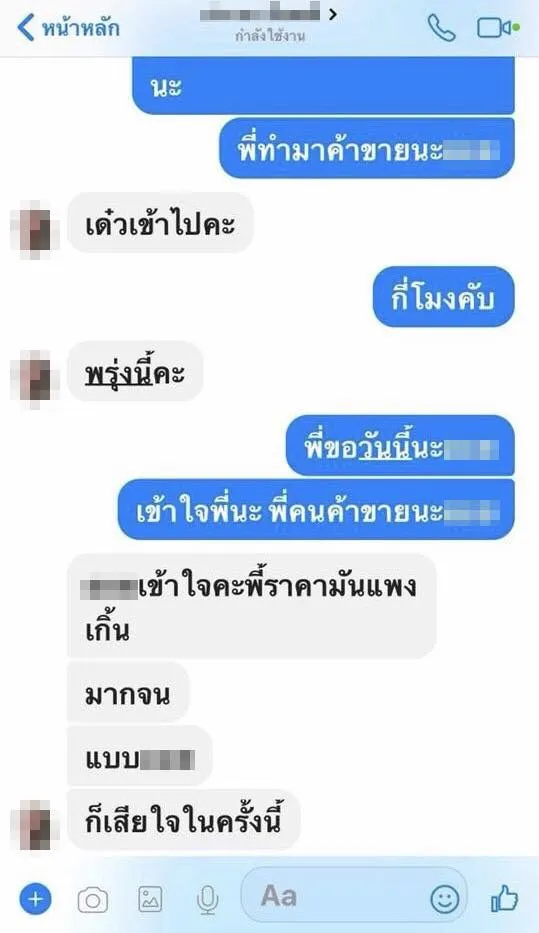Select the มากจน message bubble
This screenshot has height=933, width=539.
coord(128,692)
